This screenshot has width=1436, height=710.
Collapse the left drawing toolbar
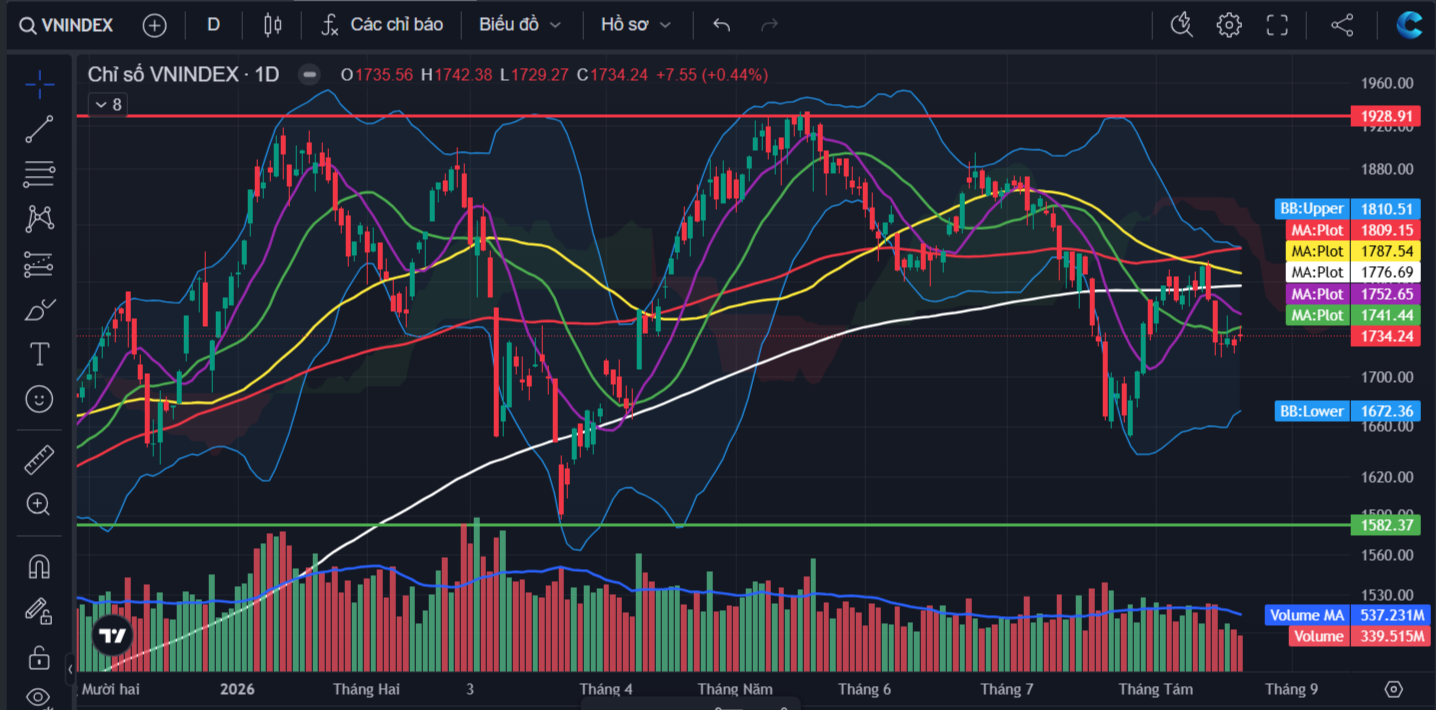tap(71, 668)
